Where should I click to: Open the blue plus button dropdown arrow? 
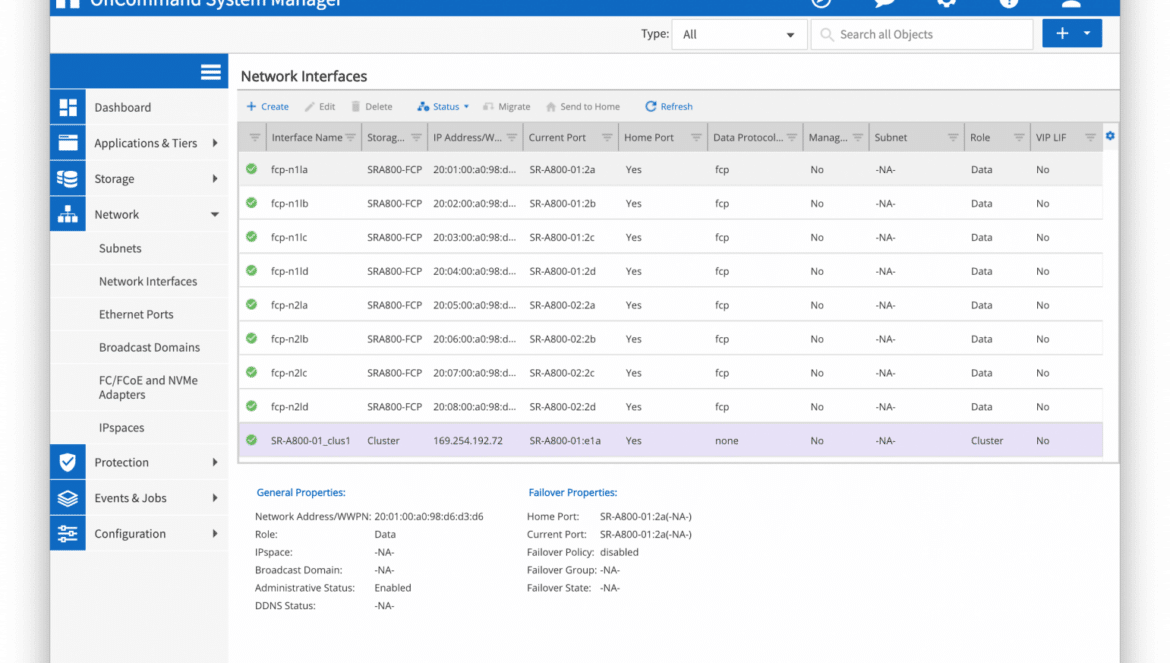(x=1087, y=33)
